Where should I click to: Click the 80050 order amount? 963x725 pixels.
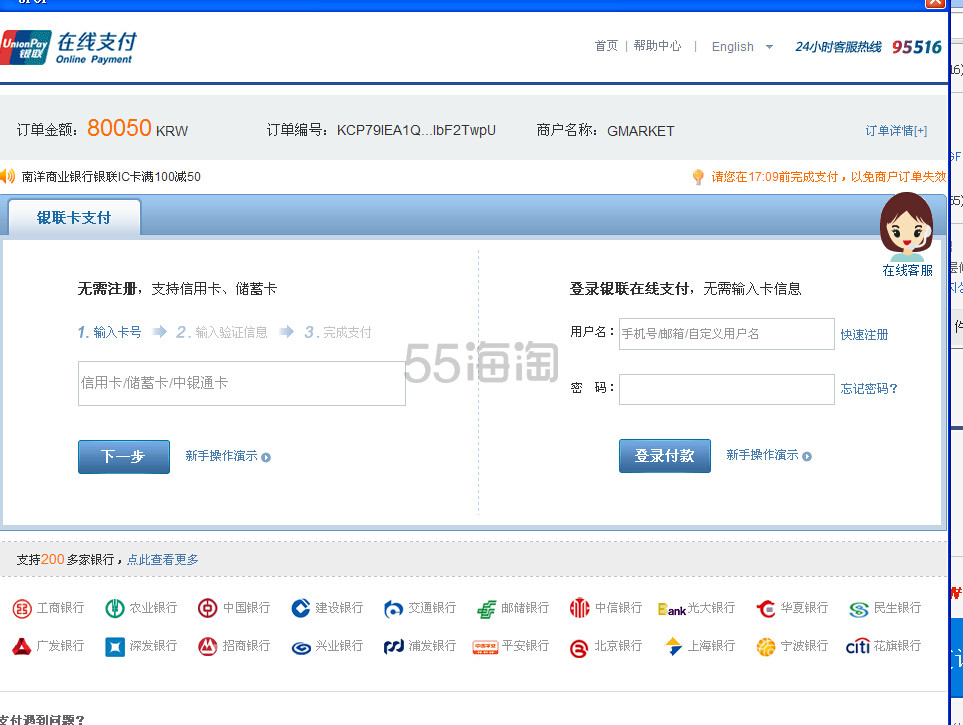point(119,128)
